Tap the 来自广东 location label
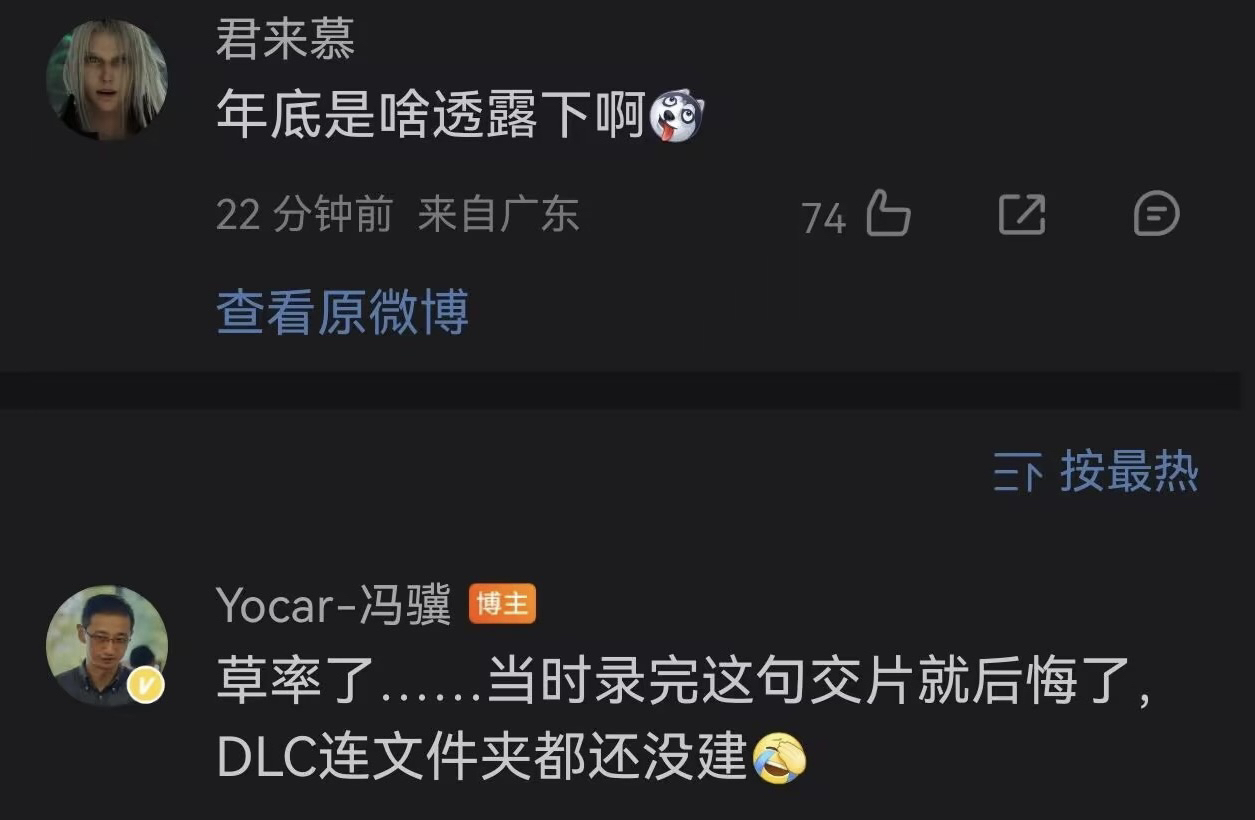Image resolution: width=1255 pixels, height=820 pixels. click(498, 215)
